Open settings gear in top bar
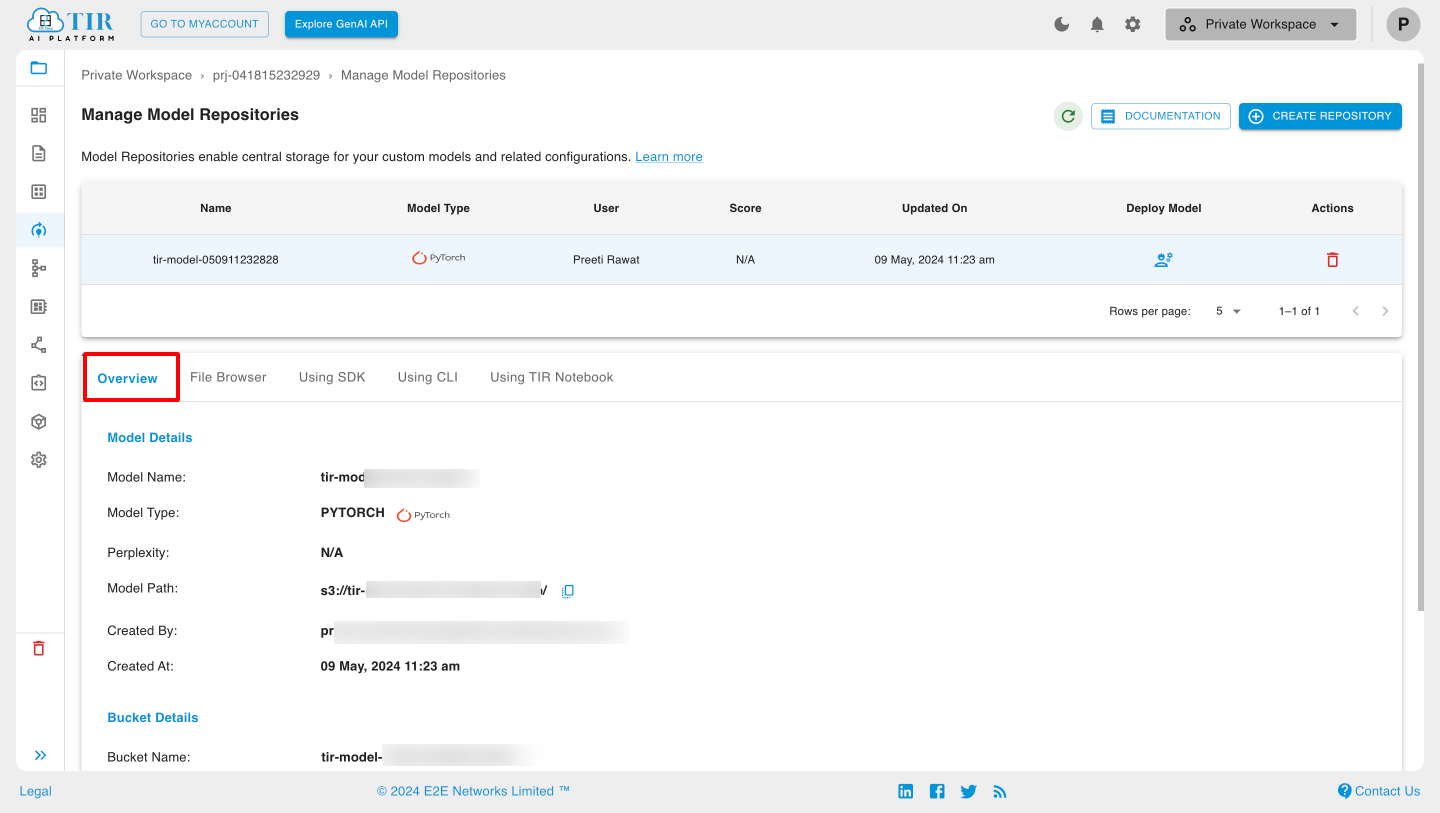Image resolution: width=1440 pixels, height=813 pixels. [1132, 24]
